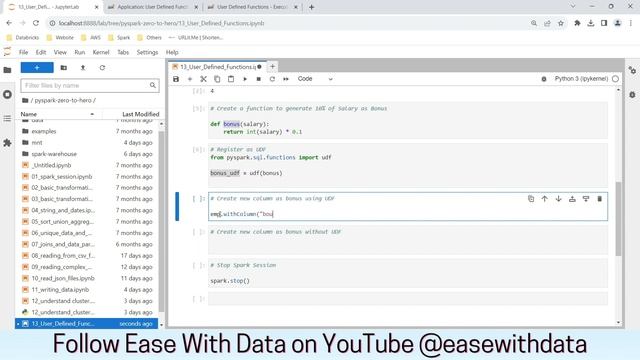640x360 pixels.
Task: Open the property inspector on the right sidebar
Action: (x=632, y=70)
